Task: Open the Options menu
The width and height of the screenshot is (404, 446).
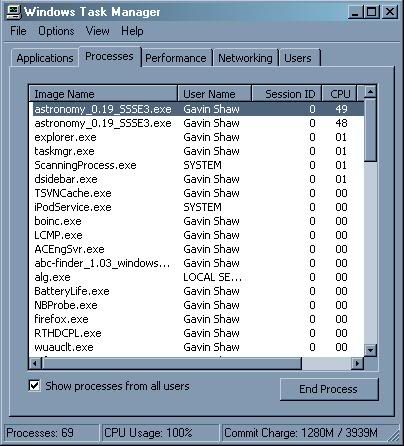Action: [56, 31]
